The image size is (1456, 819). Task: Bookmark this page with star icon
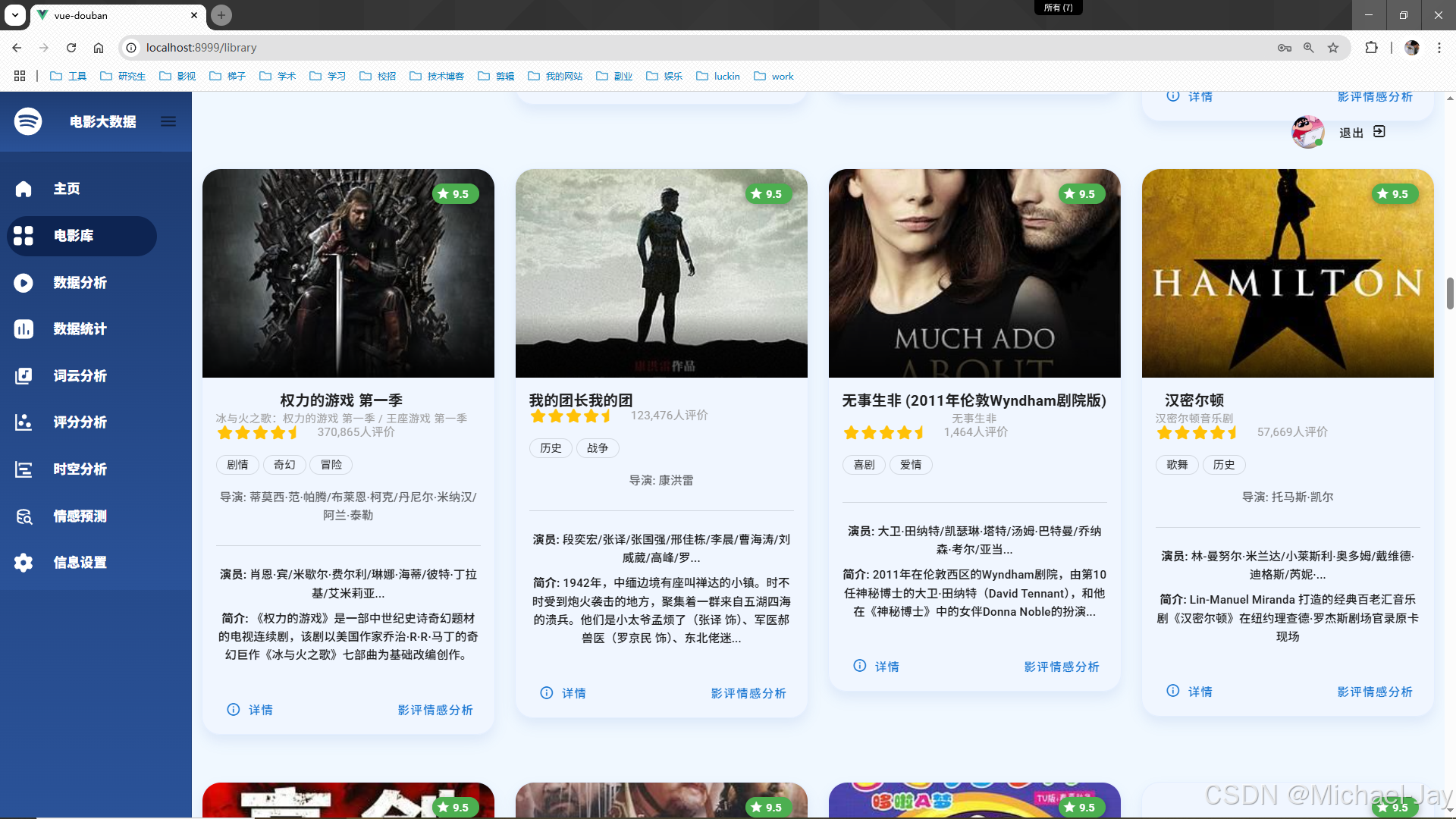pos(1333,48)
